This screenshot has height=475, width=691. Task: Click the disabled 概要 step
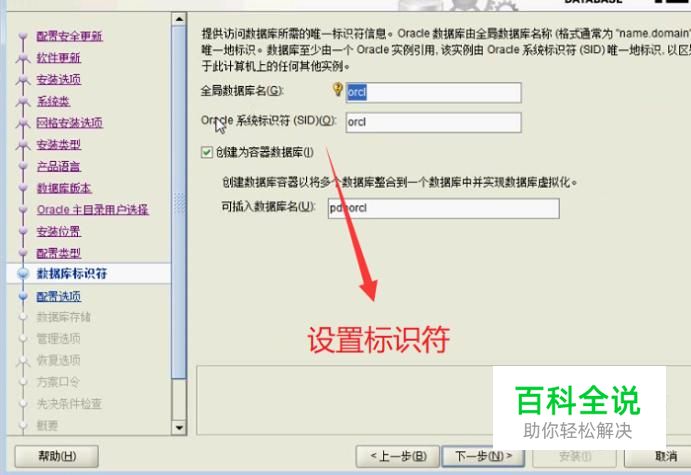(x=47, y=425)
